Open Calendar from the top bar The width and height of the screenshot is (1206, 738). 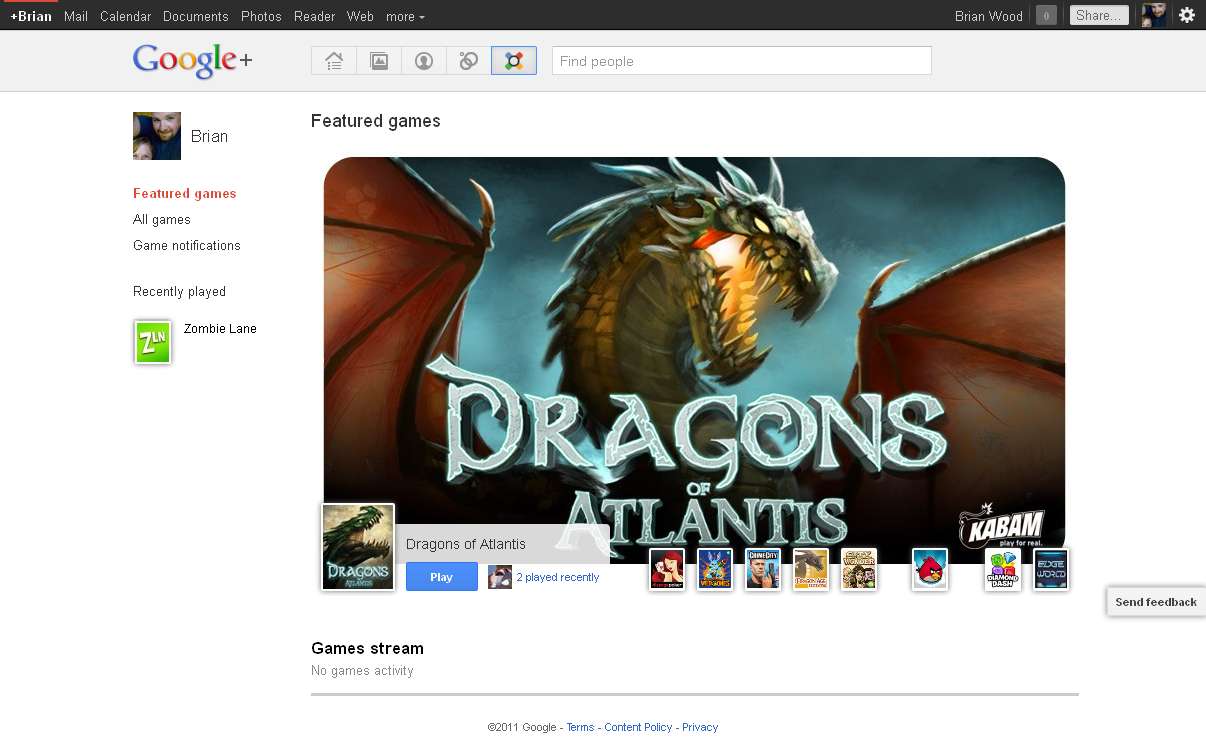click(x=126, y=16)
